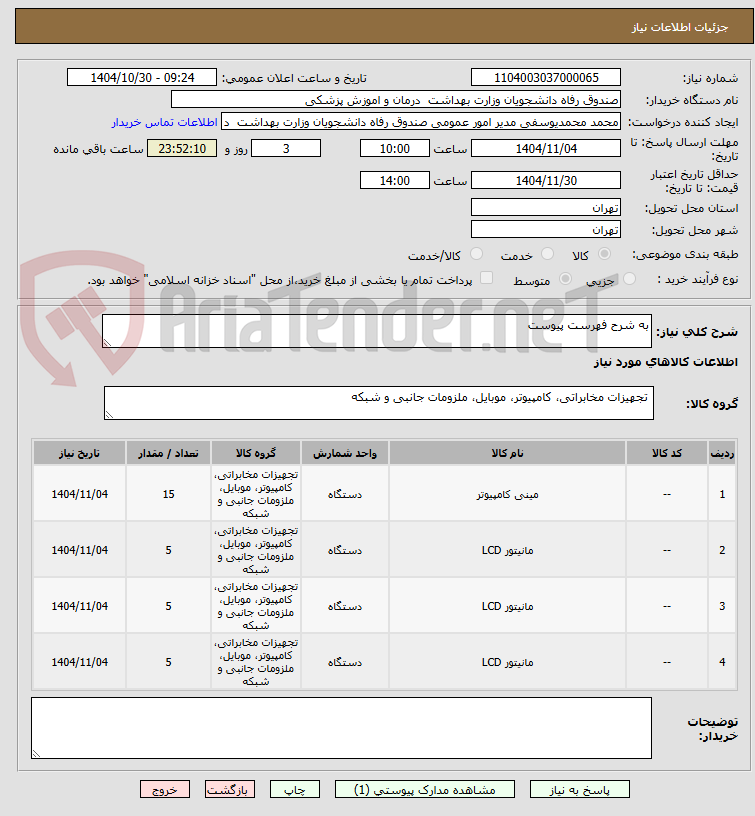755x816 pixels.
Task: Click the product group cell in row 3
Action: tap(256, 605)
